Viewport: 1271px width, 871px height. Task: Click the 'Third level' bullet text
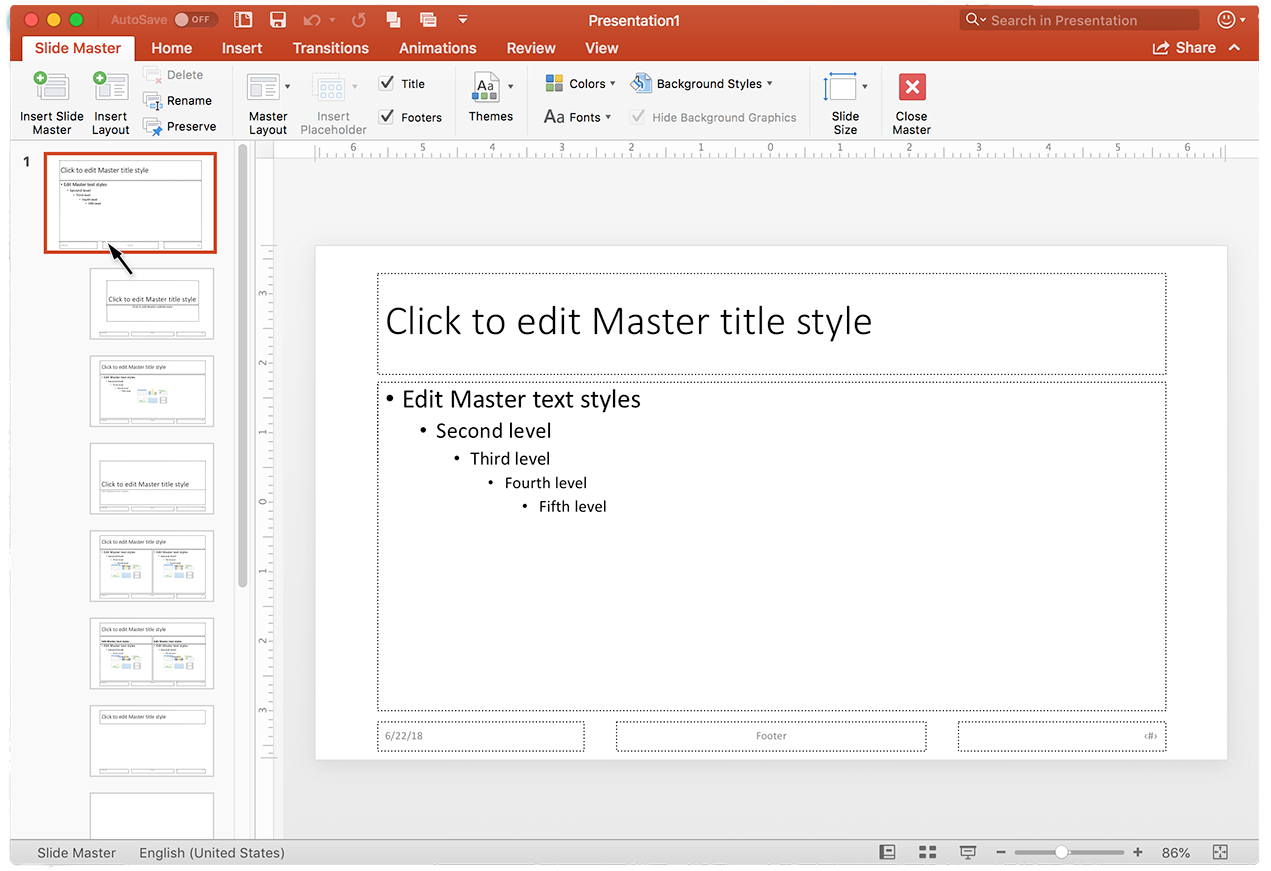(510, 459)
